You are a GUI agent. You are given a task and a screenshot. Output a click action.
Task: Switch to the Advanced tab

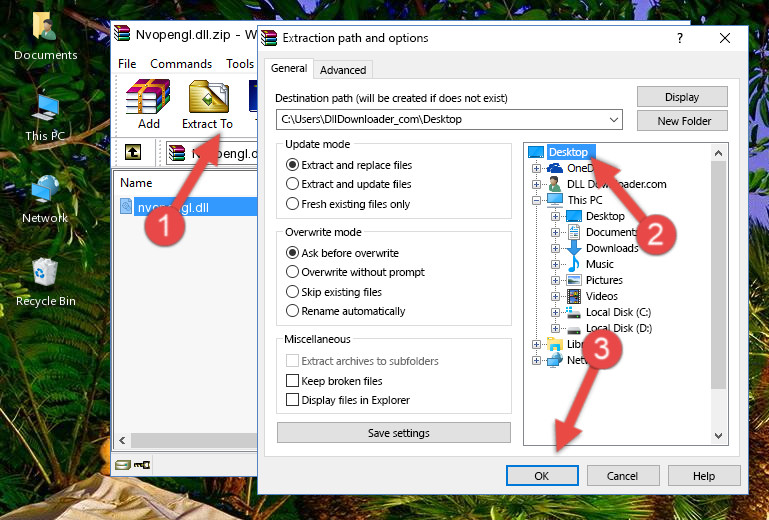343,70
